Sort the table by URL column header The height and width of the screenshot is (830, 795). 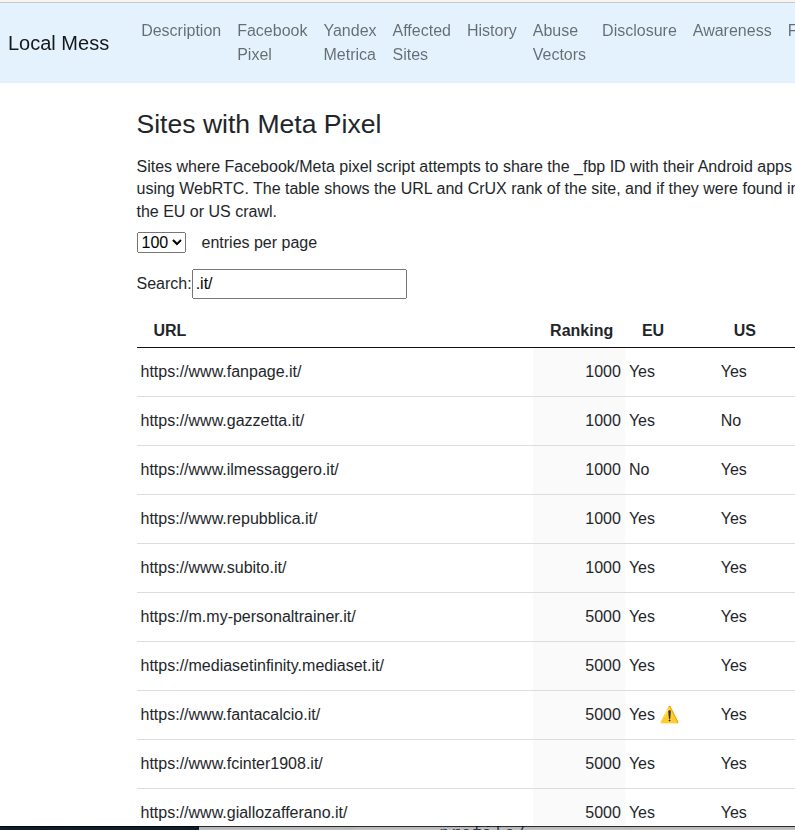tap(170, 330)
